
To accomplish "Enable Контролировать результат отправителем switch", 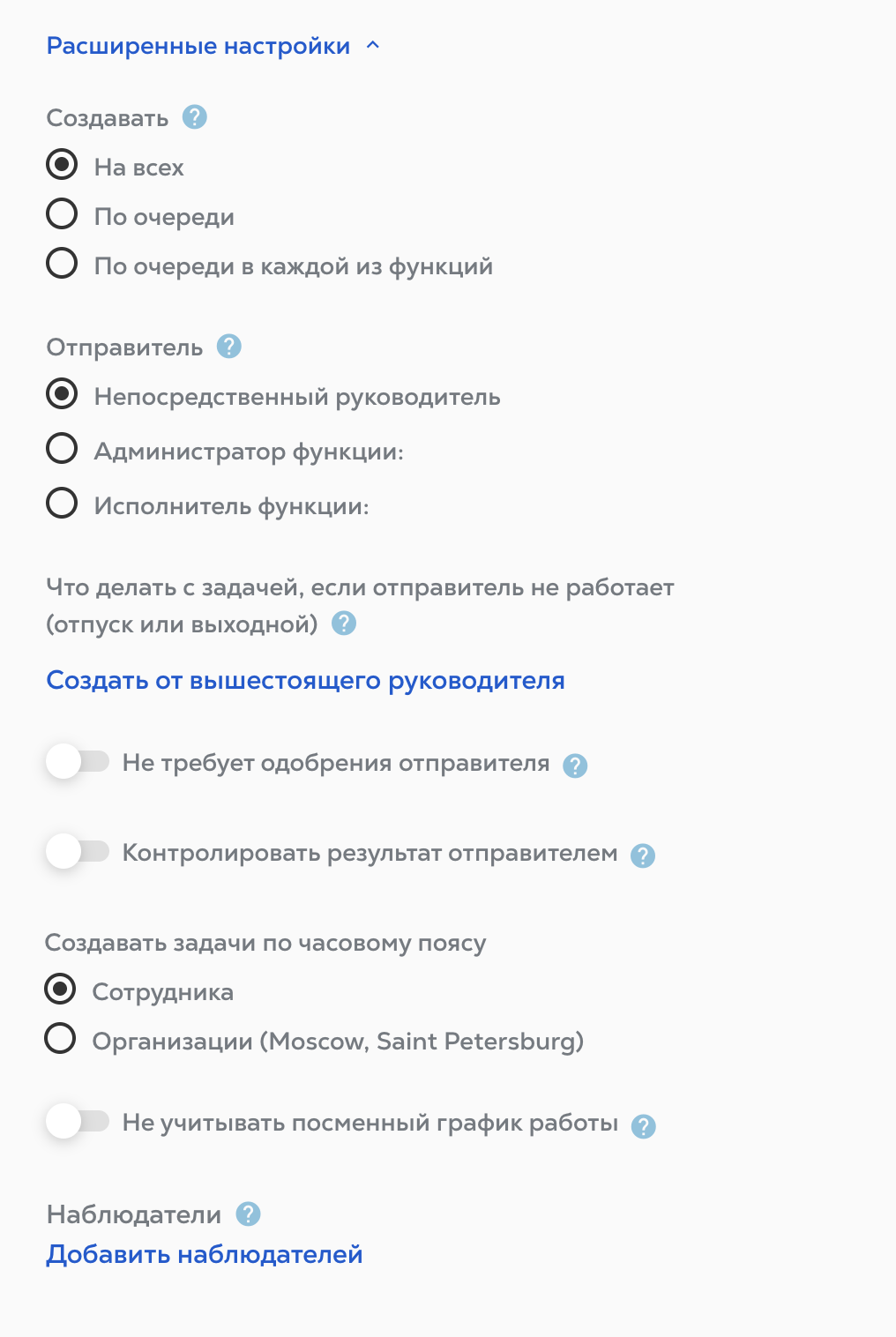I will (78, 852).
